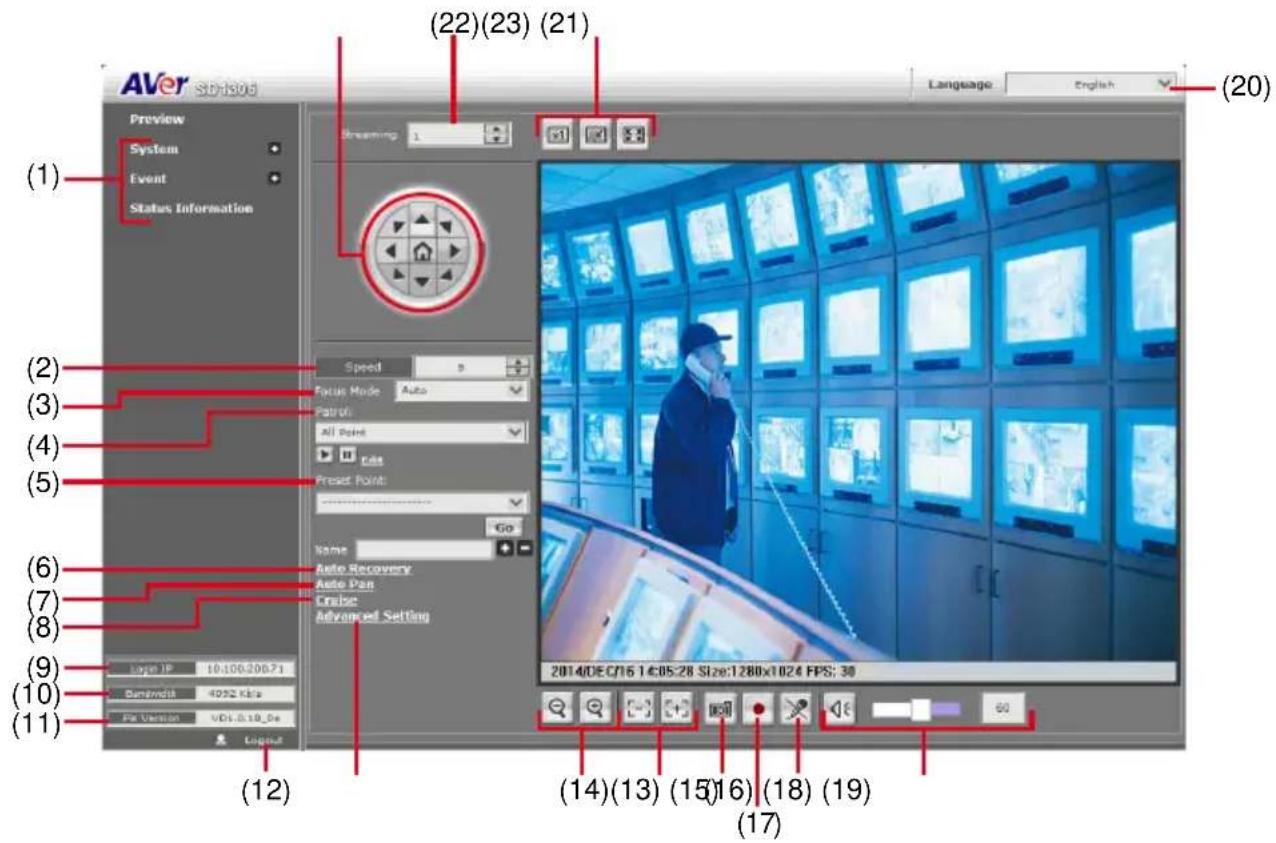Start recording with the red dot button
The width and height of the screenshot is (1276, 843).
[x=759, y=708]
